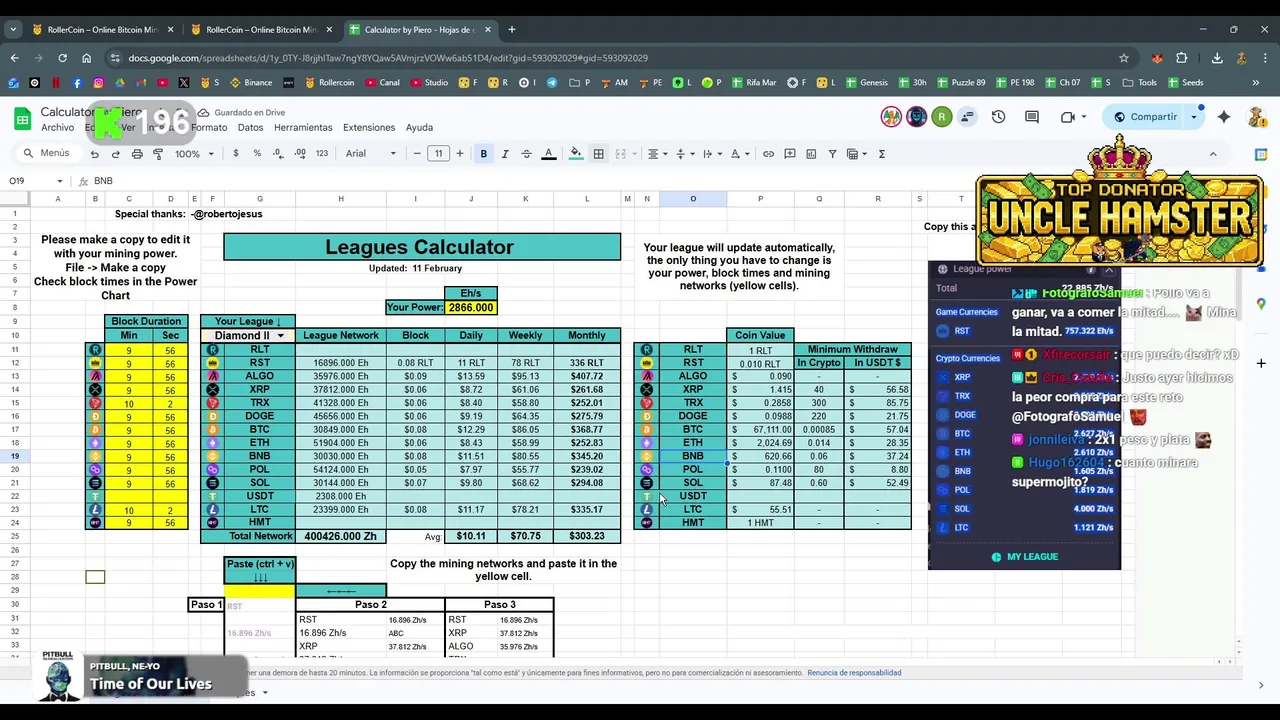Open the Extensiones menu
Viewport: 1280px width, 720px height.
369,128
